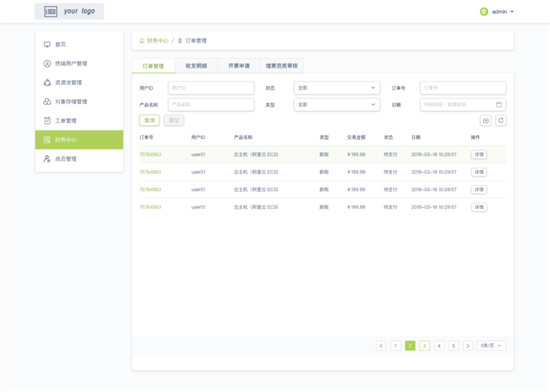Image resolution: width=550 pixels, height=392 pixels.
Task: Click the 交易金额 column header
Action: [356, 137]
